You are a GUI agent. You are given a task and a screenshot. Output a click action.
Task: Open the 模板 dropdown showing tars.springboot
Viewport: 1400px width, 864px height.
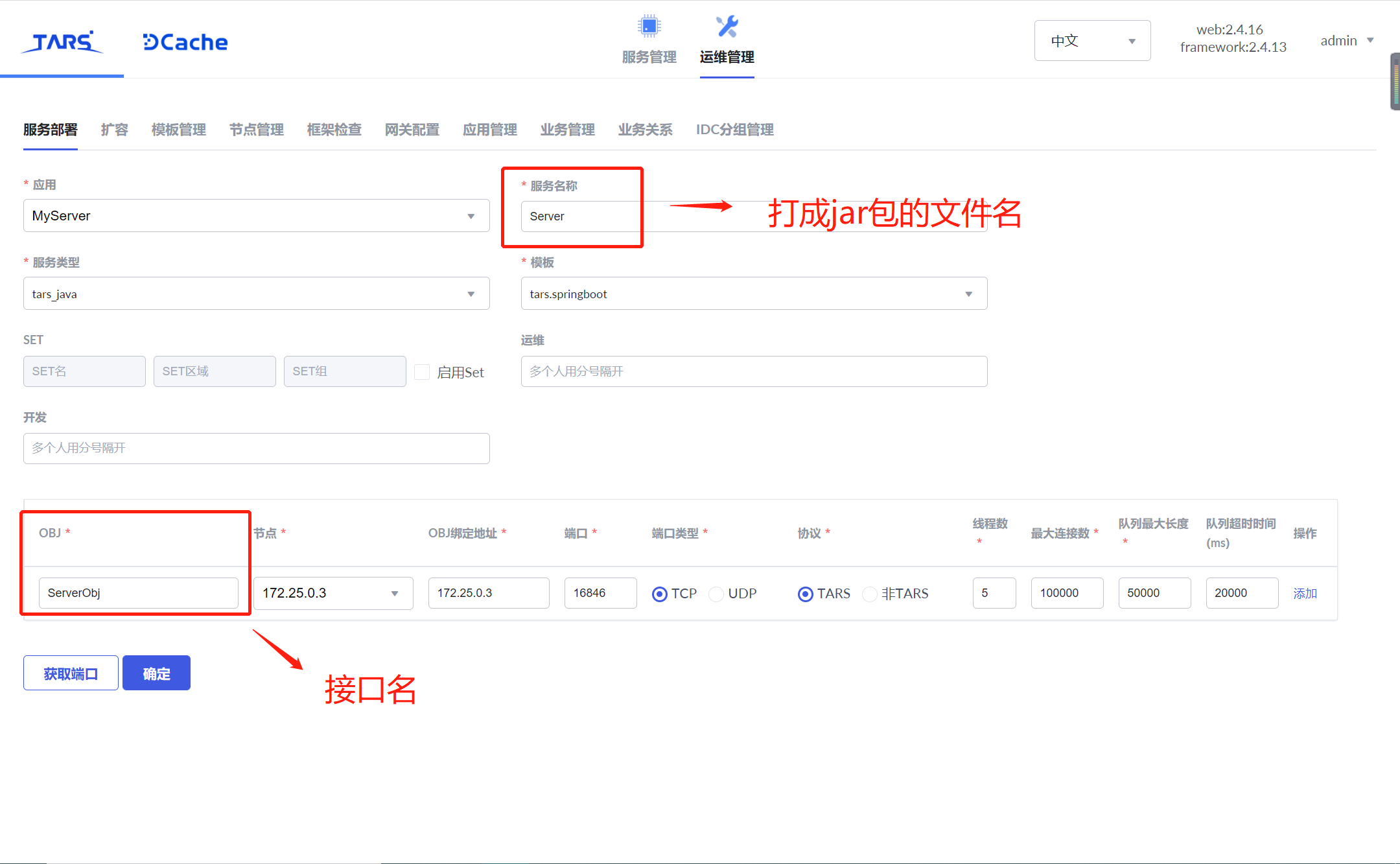[753, 293]
